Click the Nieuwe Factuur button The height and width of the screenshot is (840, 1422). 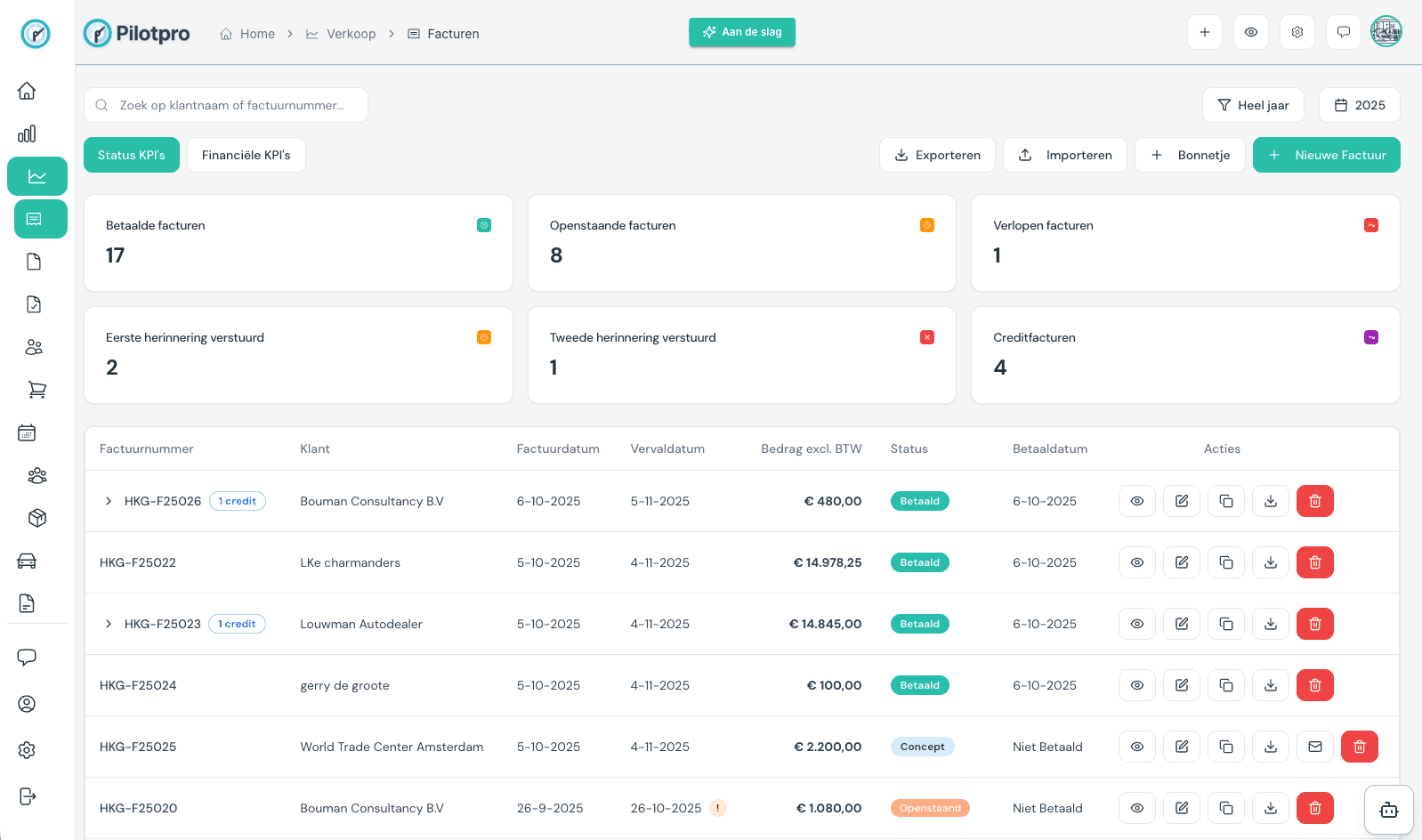[1326, 155]
